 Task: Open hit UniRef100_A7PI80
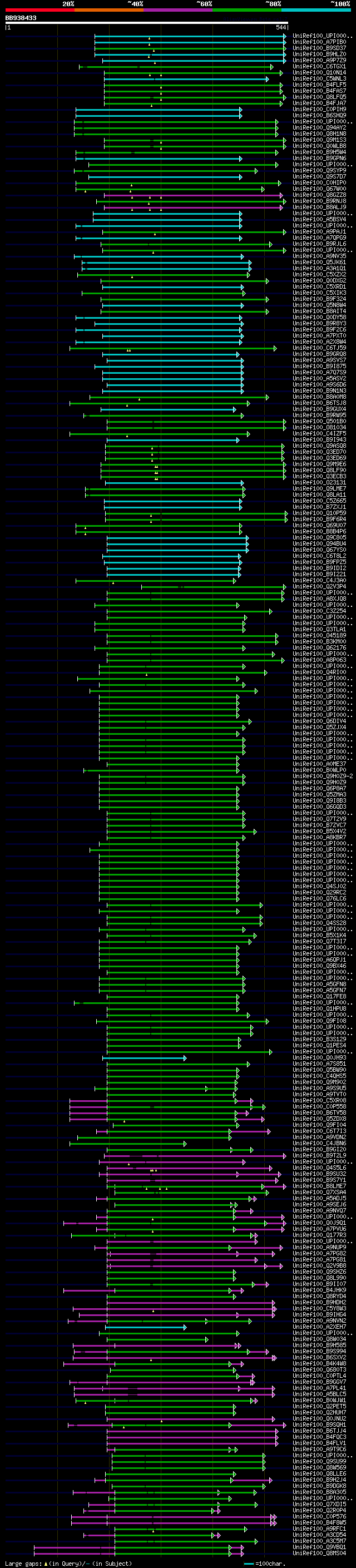point(319,42)
